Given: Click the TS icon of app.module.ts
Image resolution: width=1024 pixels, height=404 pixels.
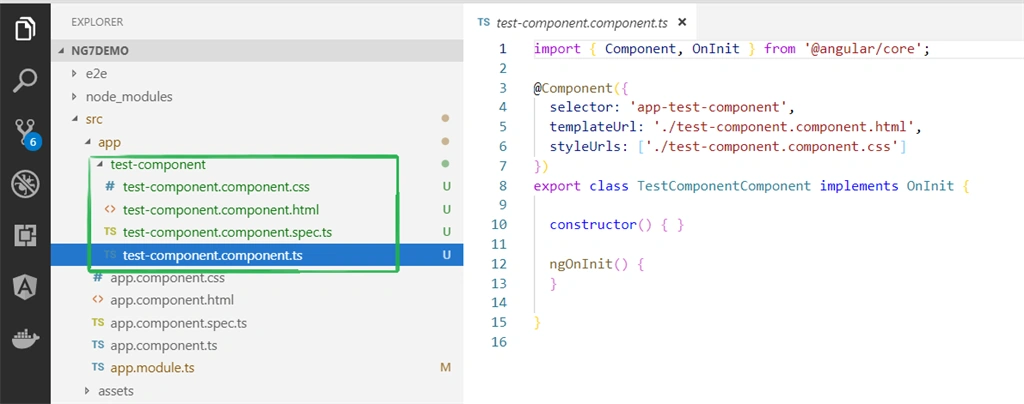Looking at the screenshot, I should [98, 367].
